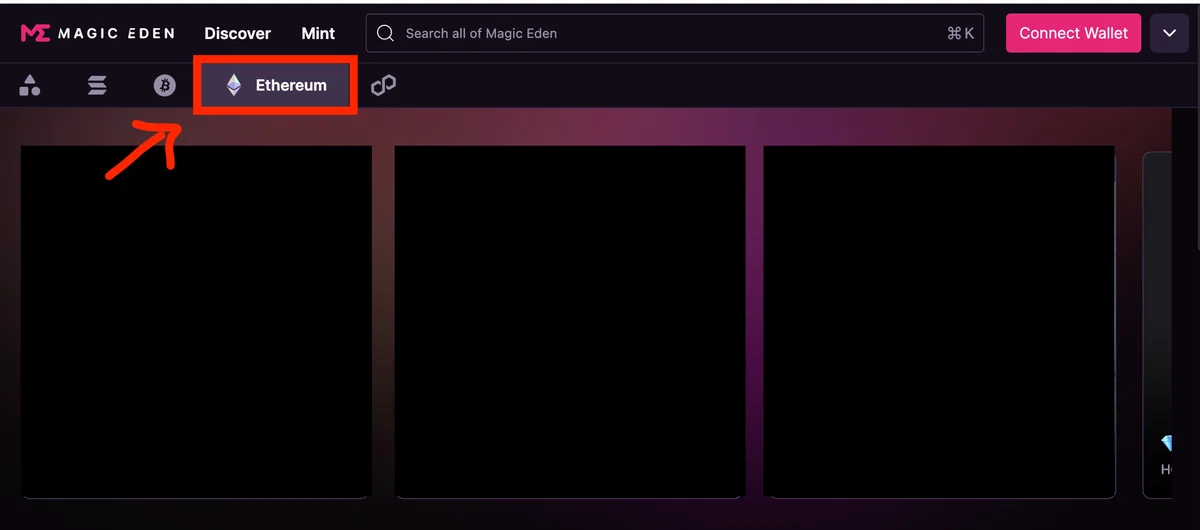Click the magnifier search icon

(385, 33)
